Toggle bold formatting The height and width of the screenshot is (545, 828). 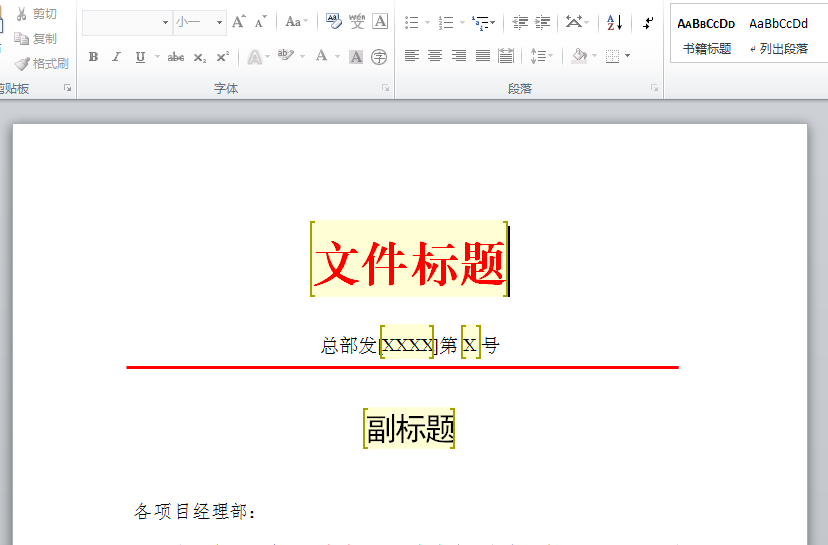(x=93, y=57)
